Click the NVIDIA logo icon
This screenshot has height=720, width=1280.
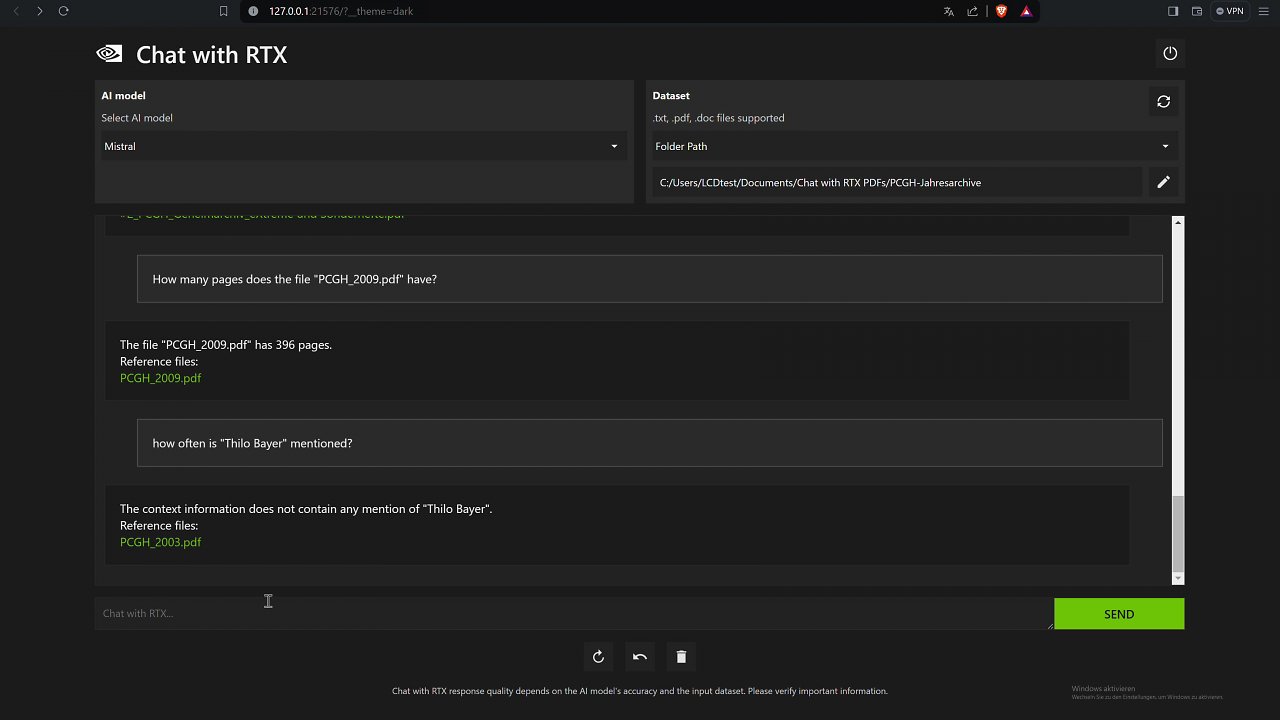[x=109, y=54]
